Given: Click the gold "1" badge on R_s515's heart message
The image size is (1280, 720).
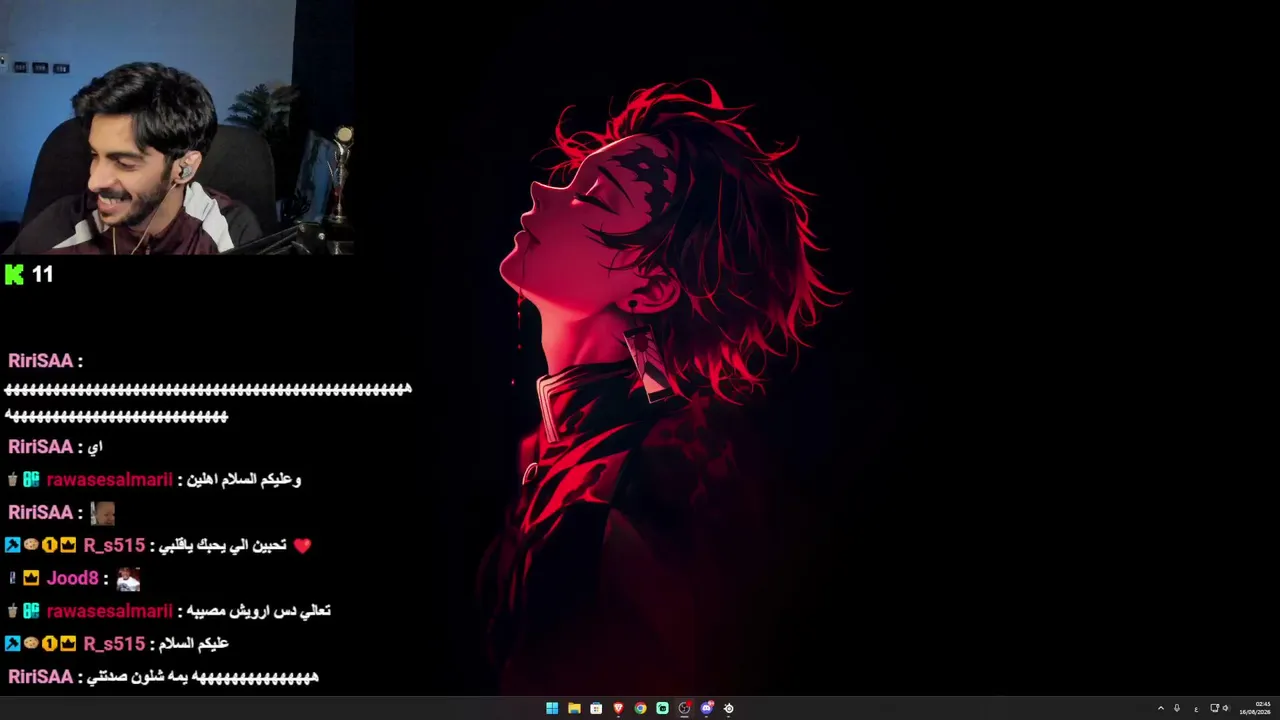Looking at the screenshot, I should point(49,546).
